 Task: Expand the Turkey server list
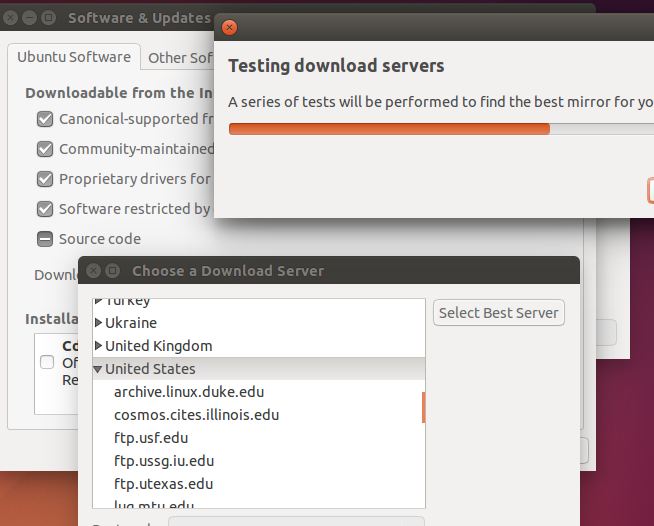coord(98,300)
